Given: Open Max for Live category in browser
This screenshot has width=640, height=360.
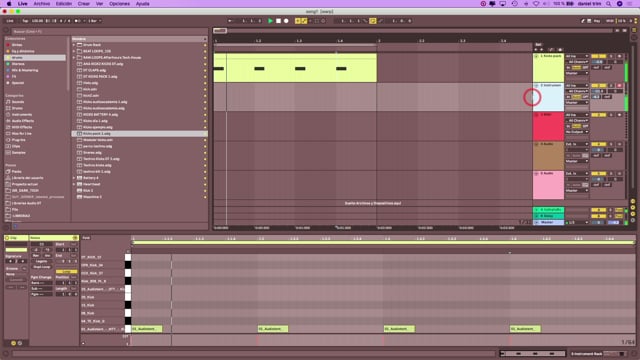Looking at the screenshot, I should [21, 133].
